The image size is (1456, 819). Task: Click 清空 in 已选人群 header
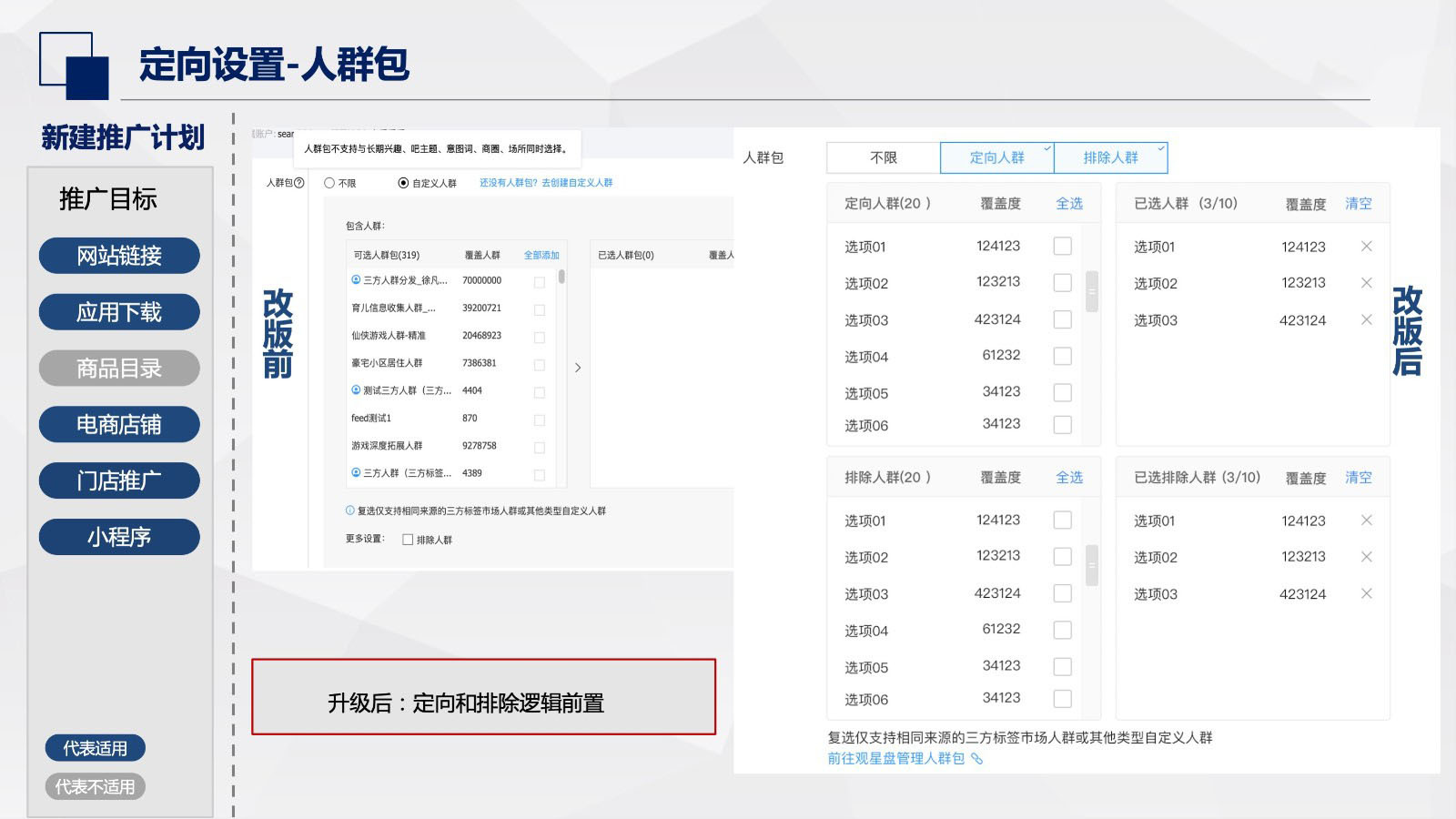[x=1359, y=204]
